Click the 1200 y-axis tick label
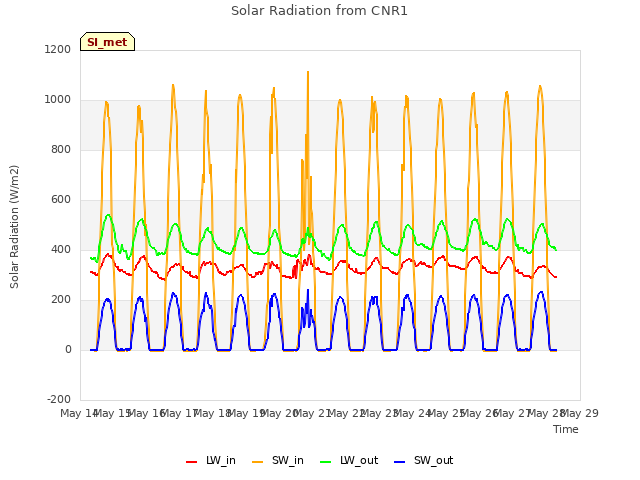 click(x=58, y=49)
